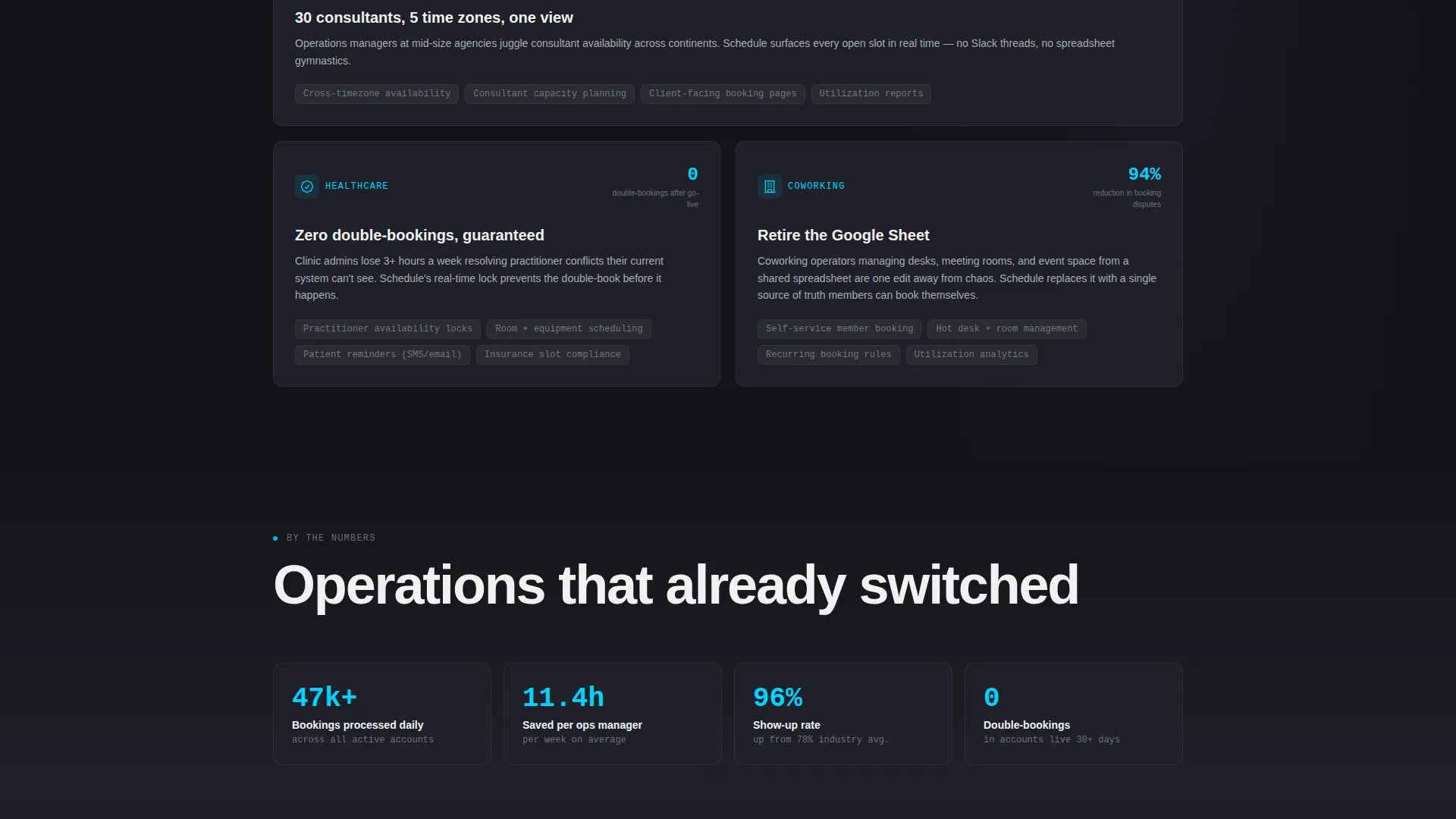The height and width of the screenshot is (819, 1456).
Task: Click the 11.4h statistic
Action: point(563,698)
